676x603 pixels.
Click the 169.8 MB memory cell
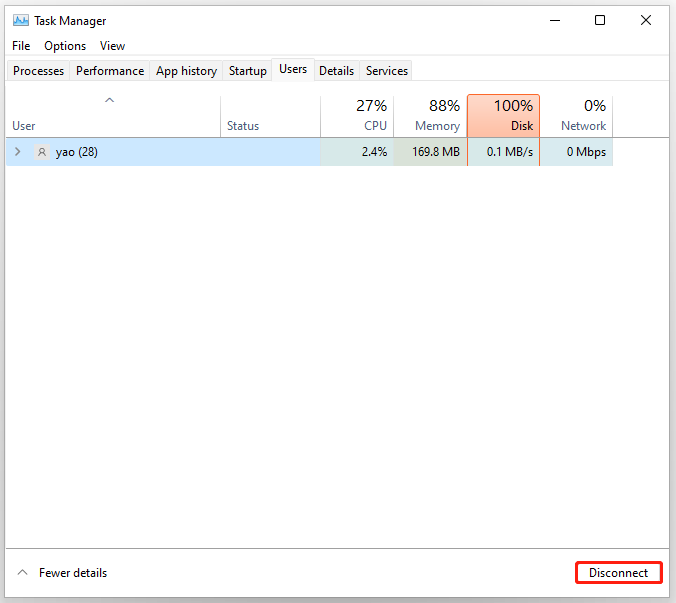[x=430, y=152]
